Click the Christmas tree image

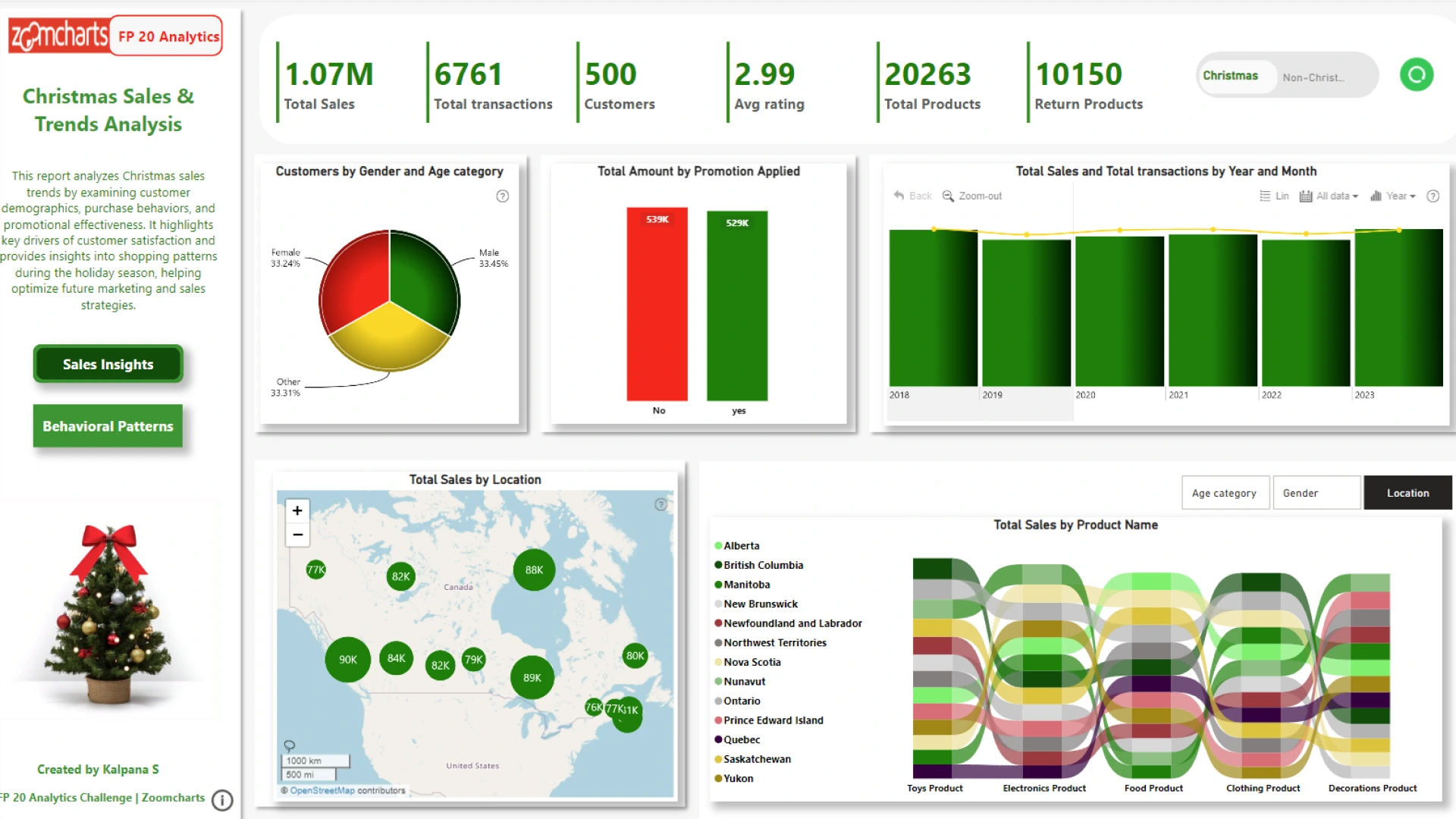(108, 614)
